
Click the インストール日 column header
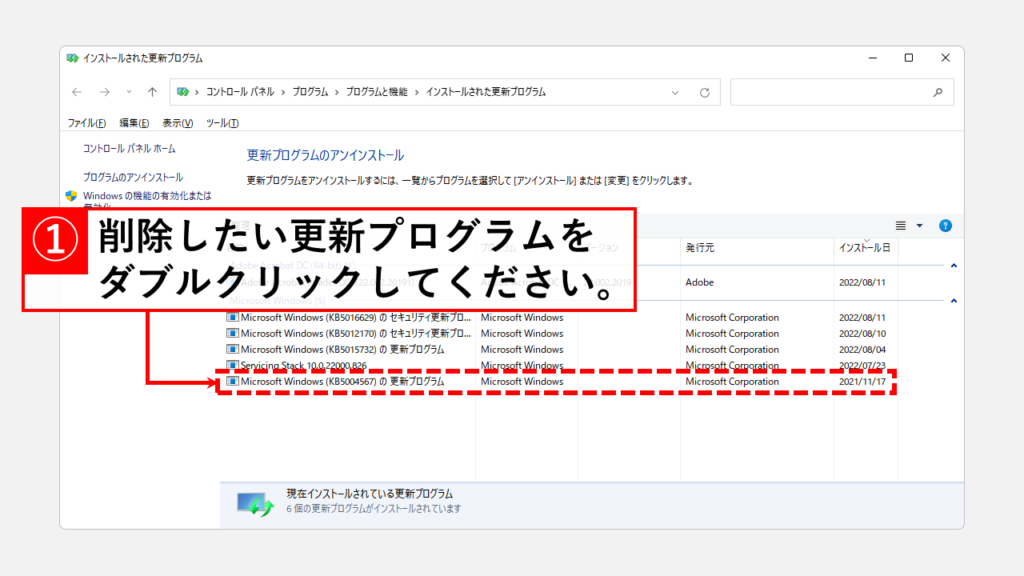(865, 247)
